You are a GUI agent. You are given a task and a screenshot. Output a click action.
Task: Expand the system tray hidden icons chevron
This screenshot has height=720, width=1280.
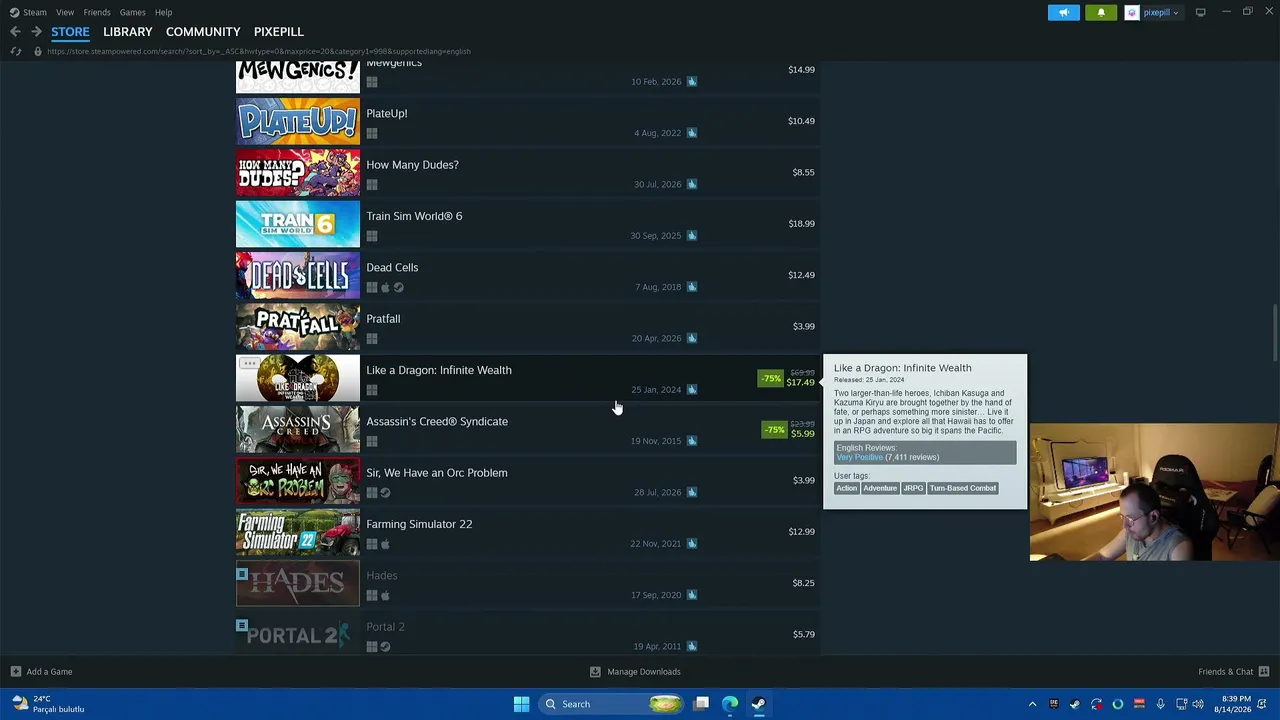(x=1032, y=704)
